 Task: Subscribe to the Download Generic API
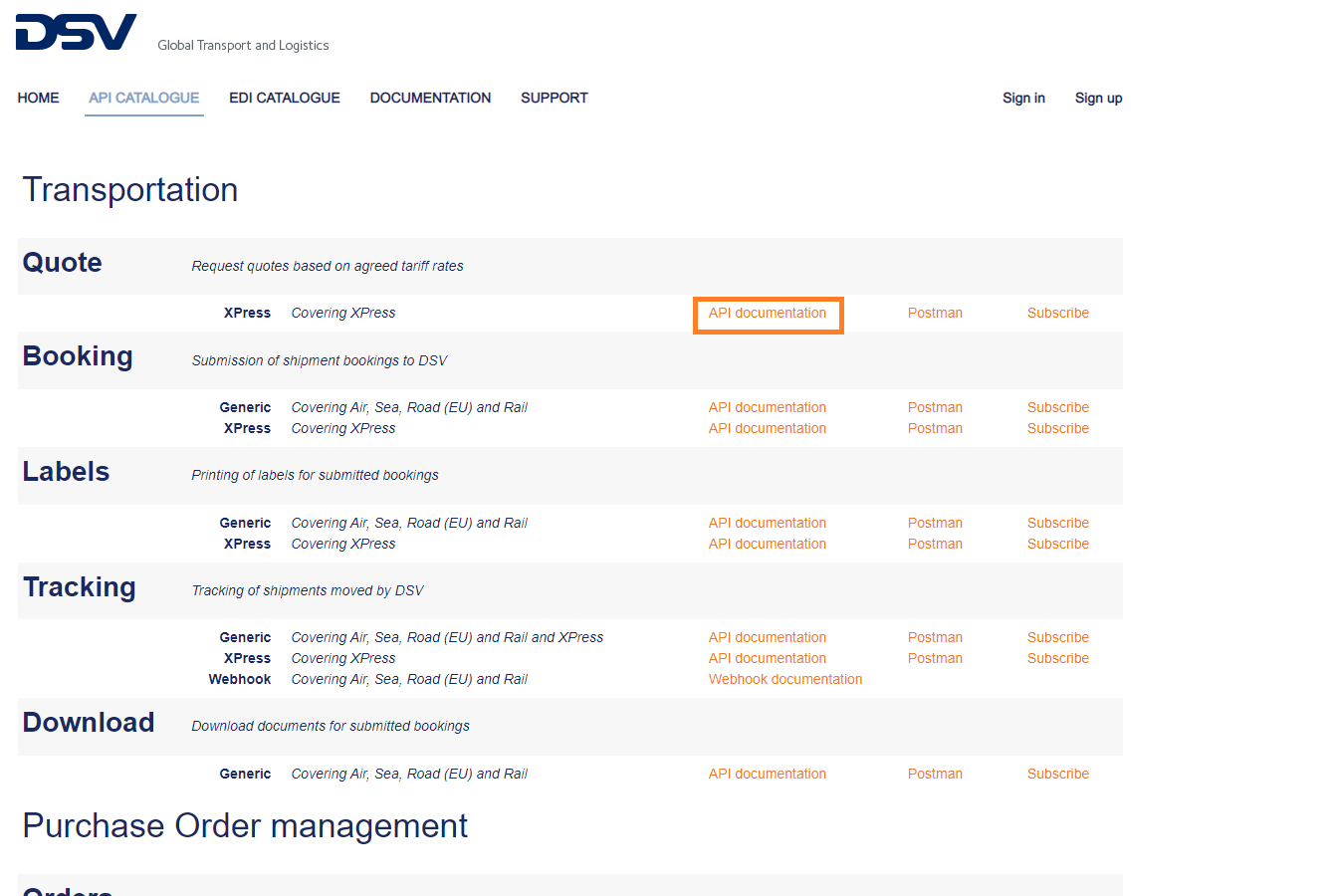(1058, 774)
